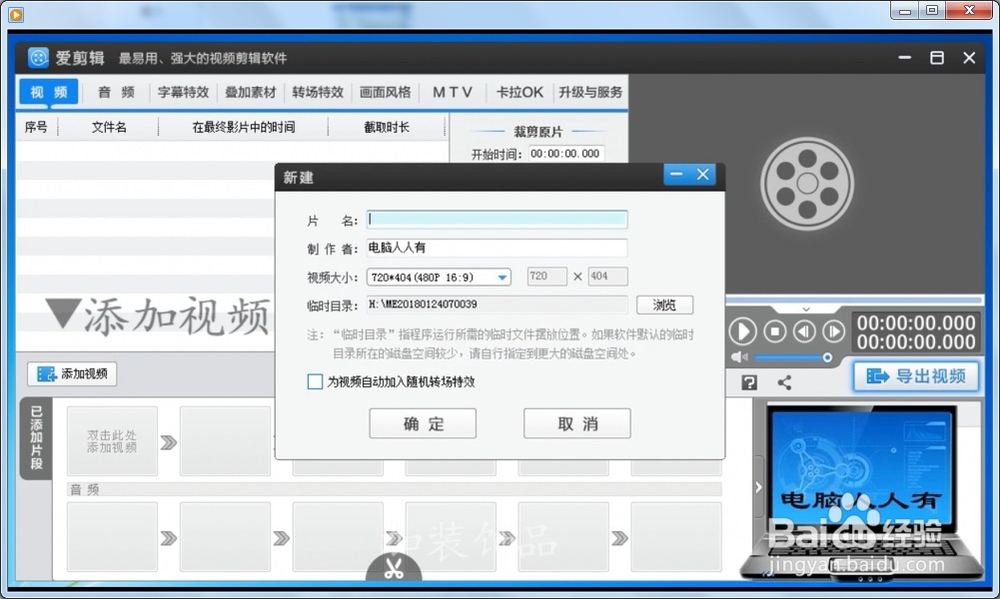The height and width of the screenshot is (599, 1000).
Task: Click the stop playback button
Action: click(x=775, y=331)
